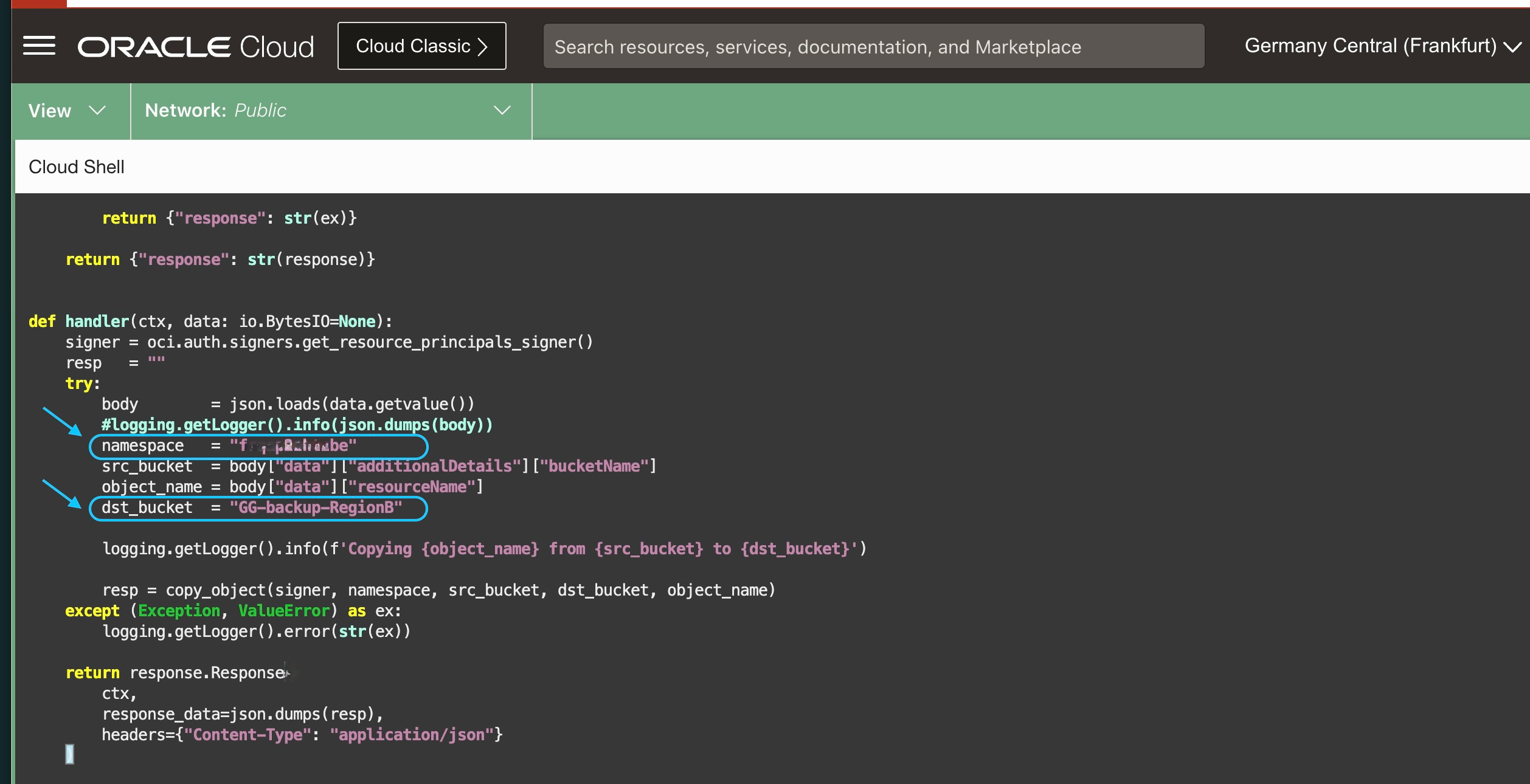Click the terminal cursor block at bottom

(69, 755)
